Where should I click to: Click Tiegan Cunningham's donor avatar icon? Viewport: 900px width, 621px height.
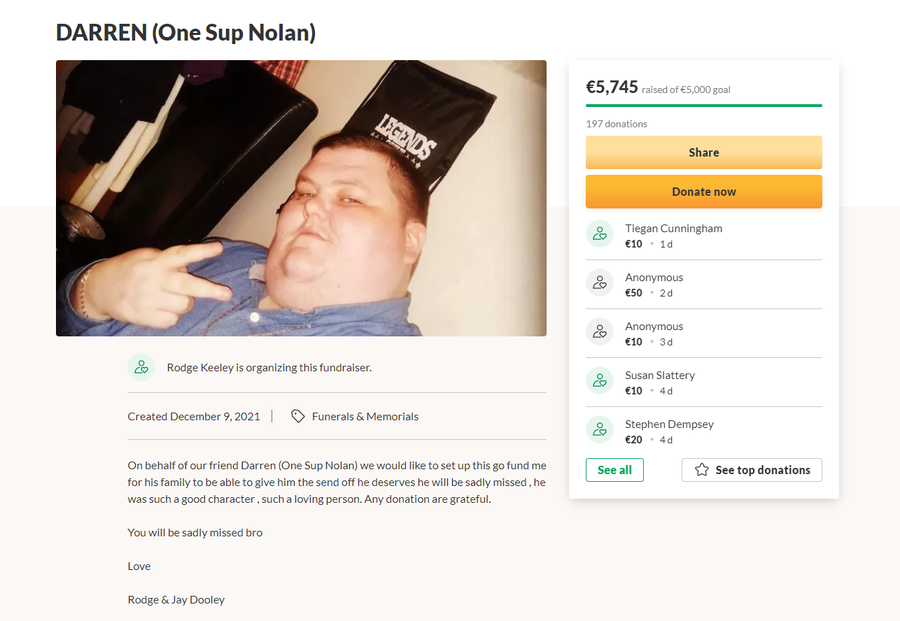point(600,234)
